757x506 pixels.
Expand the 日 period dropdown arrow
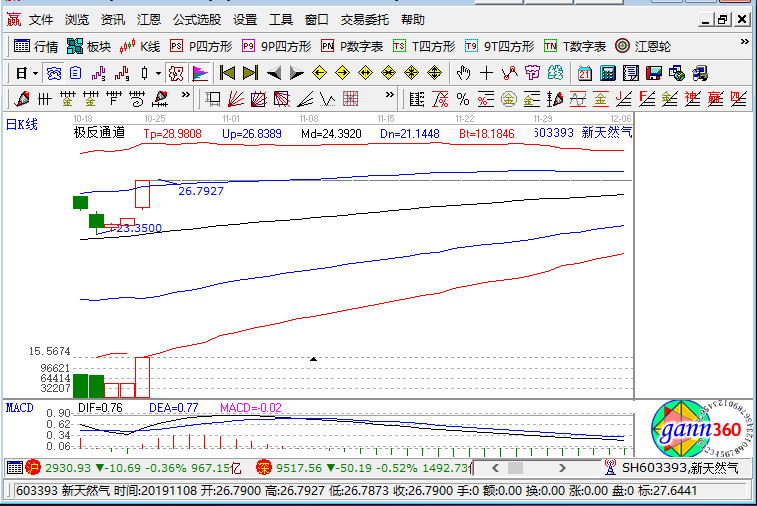coord(35,73)
